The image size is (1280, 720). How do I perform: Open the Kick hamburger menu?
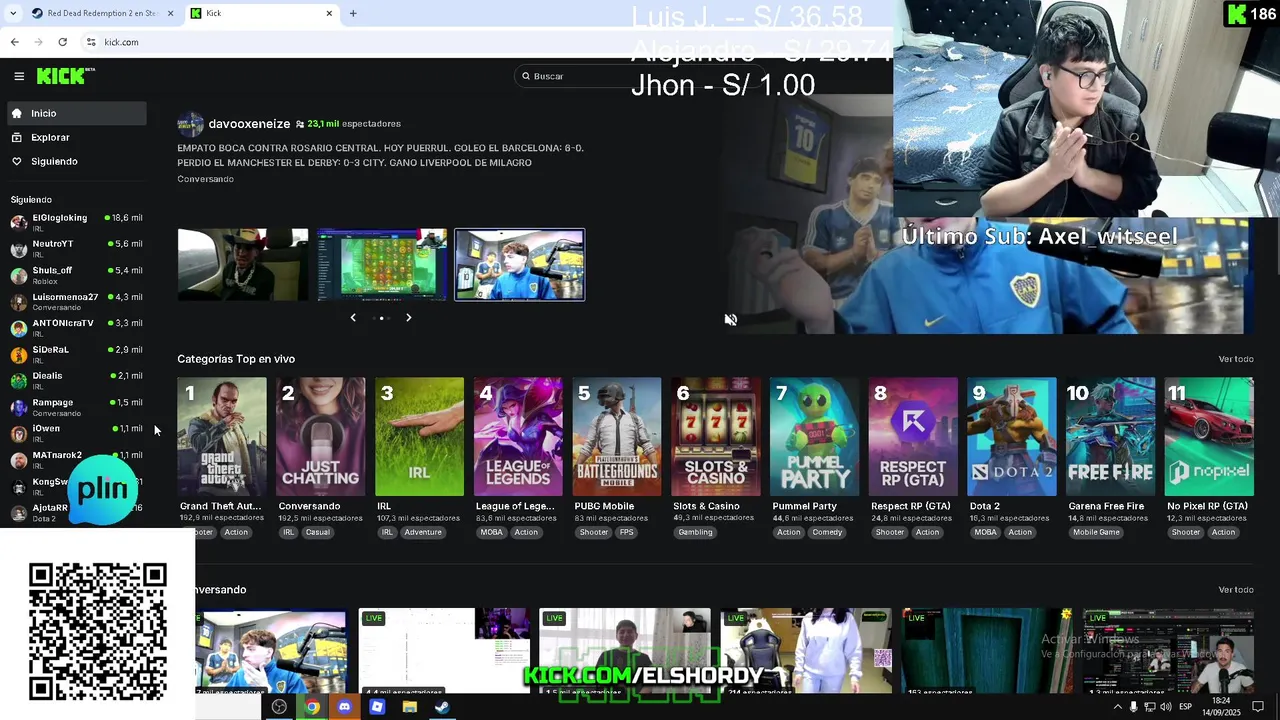[x=19, y=76]
